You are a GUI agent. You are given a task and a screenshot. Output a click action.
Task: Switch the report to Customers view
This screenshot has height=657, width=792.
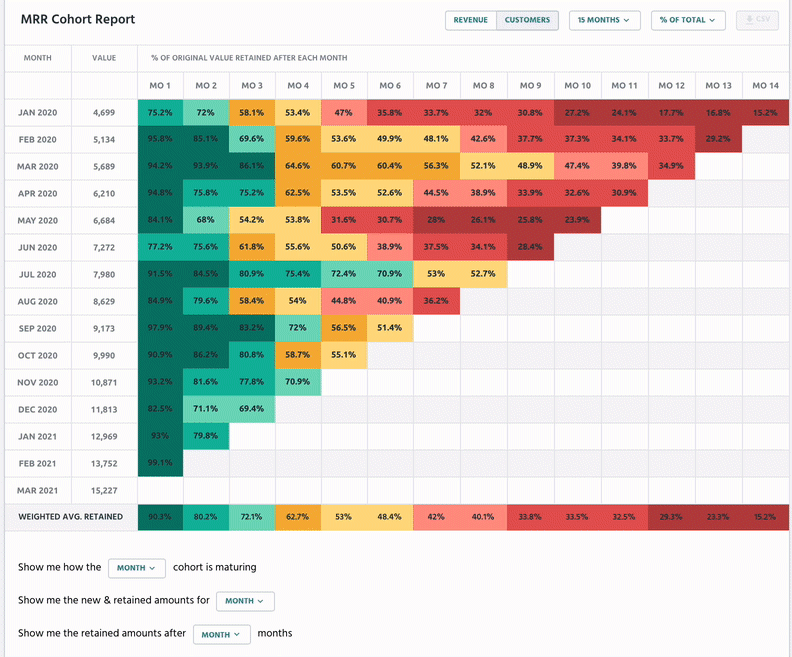[x=527, y=20]
